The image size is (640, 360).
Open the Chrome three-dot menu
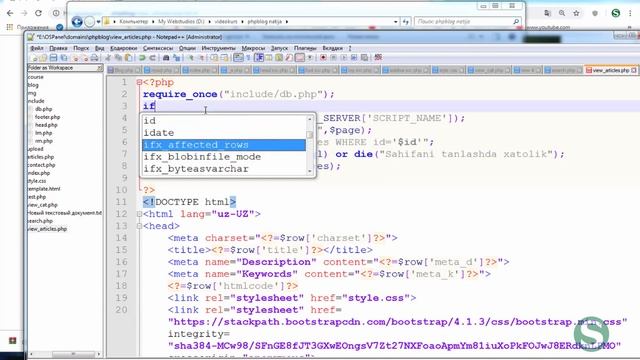[x=630, y=13]
